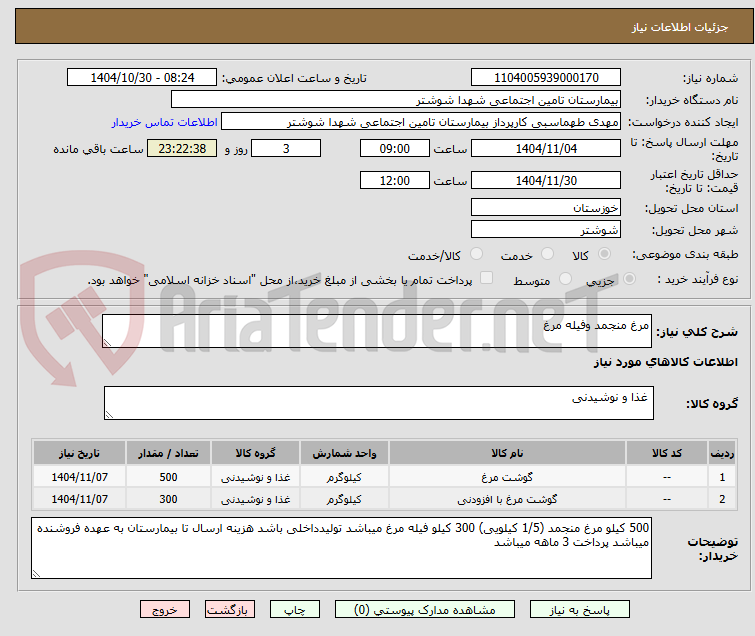The width and height of the screenshot is (755, 636).
Task: Click the خروج exit button
Action: point(165,610)
